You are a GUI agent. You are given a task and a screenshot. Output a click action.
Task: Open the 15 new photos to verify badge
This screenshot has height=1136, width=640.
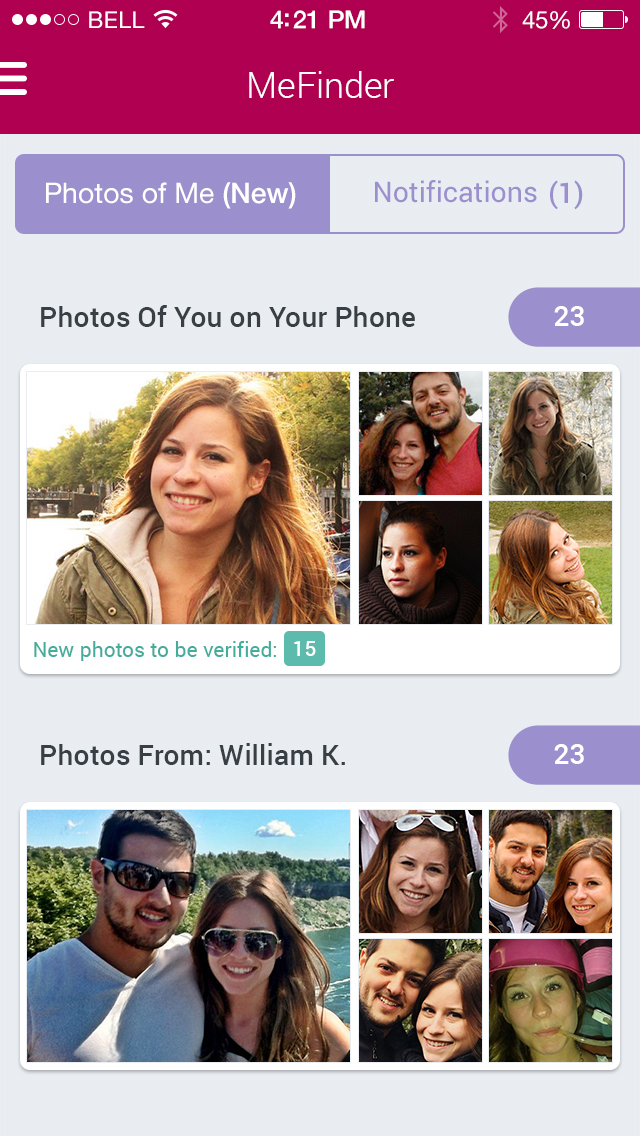[304, 649]
